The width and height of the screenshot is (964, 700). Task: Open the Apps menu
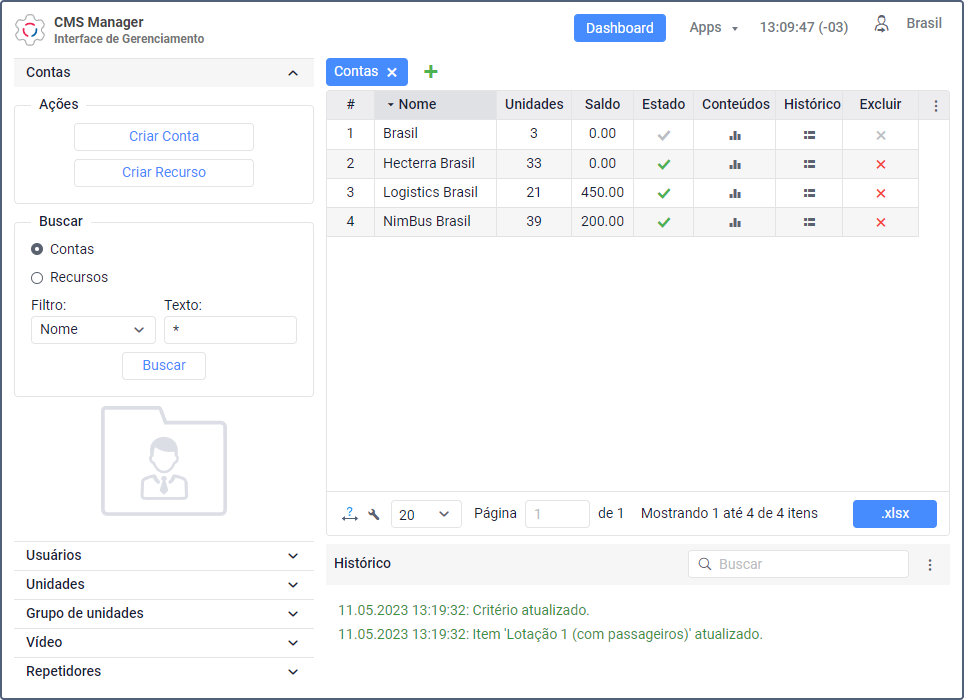[x=713, y=28]
